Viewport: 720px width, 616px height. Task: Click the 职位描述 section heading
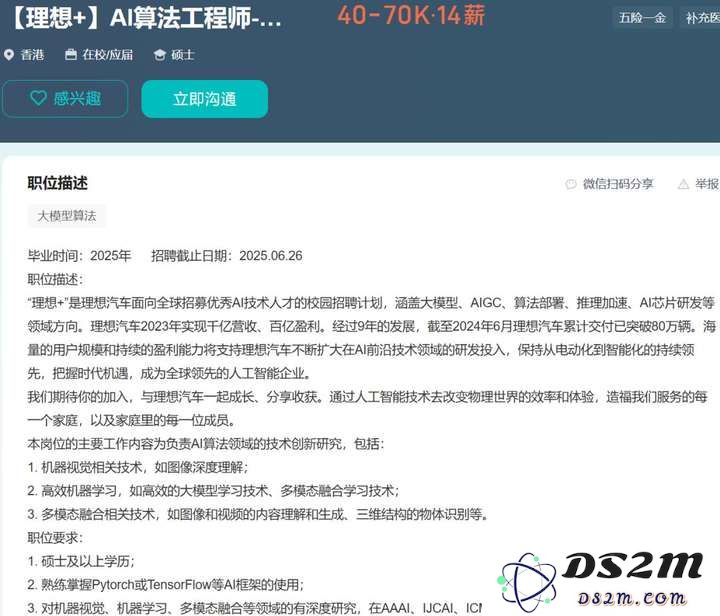pos(57,183)
